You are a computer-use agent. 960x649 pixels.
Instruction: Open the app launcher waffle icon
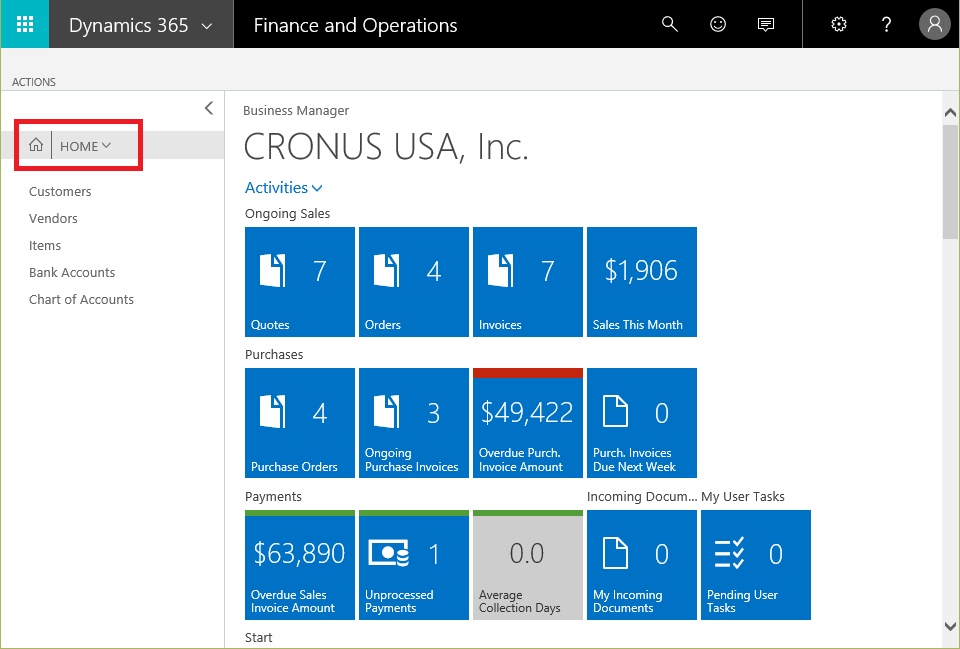24,24
